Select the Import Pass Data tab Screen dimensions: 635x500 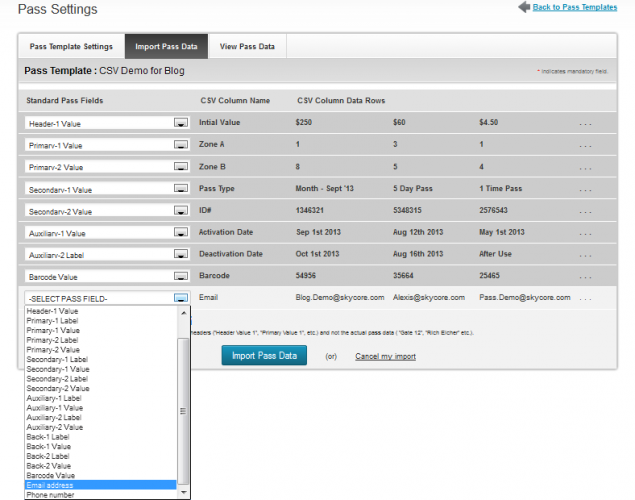point(166,47)
